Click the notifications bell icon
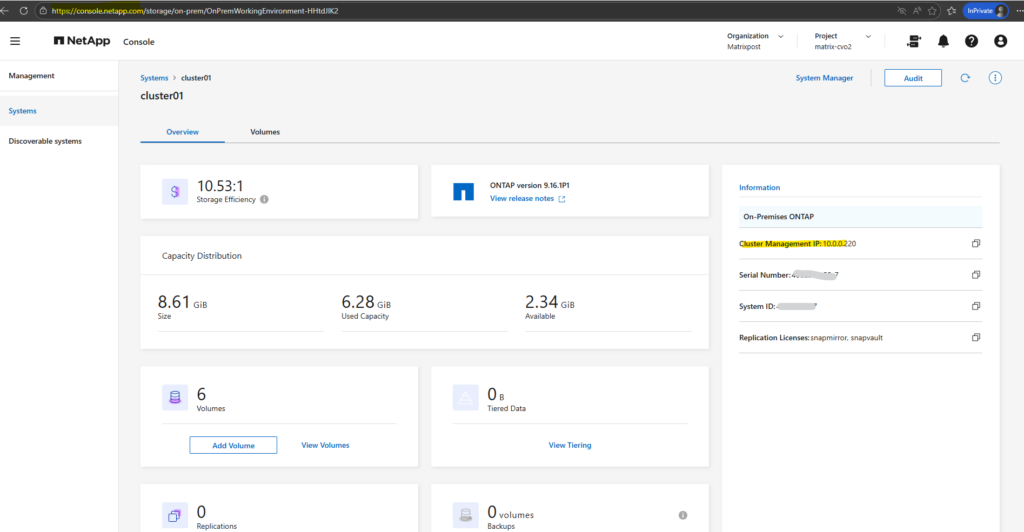1024x532 pixels. tap(943, 41)
